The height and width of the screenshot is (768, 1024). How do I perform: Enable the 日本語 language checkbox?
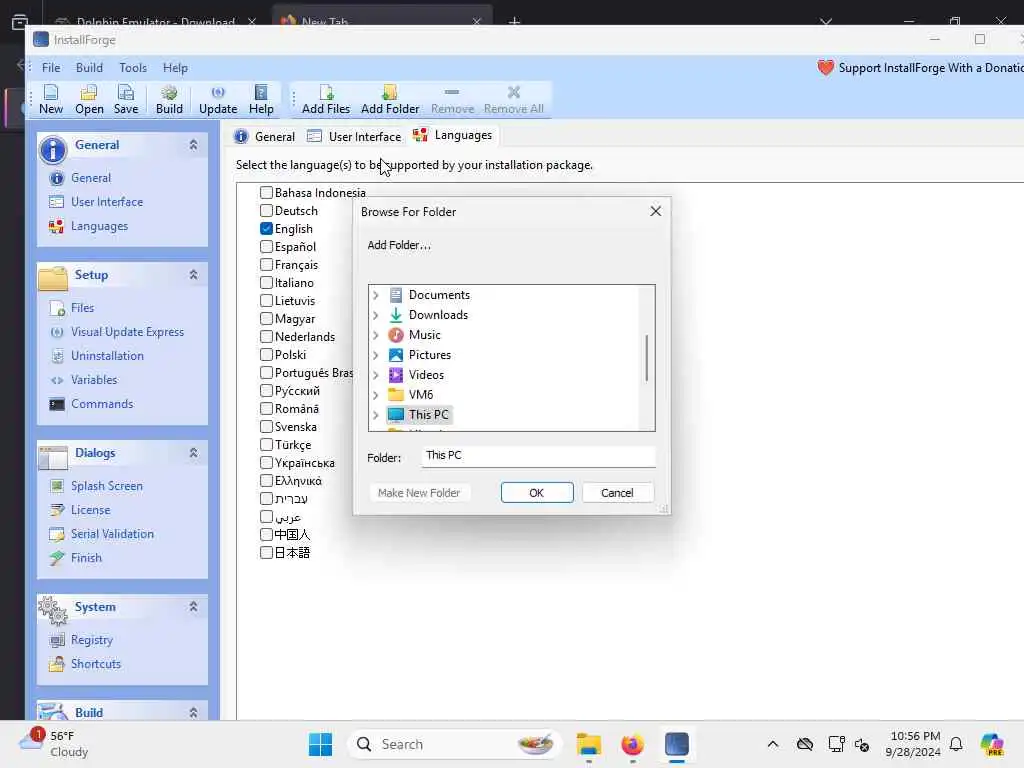click(266, 552)
